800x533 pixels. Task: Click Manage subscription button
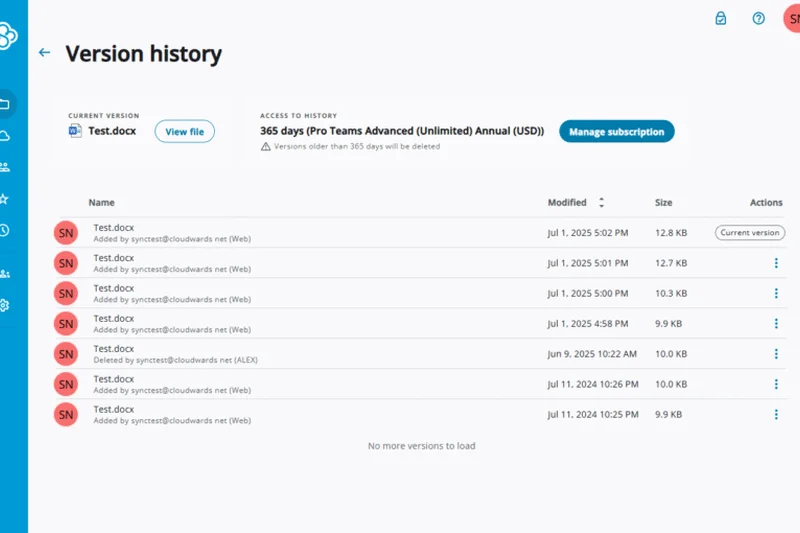(616, 131)
